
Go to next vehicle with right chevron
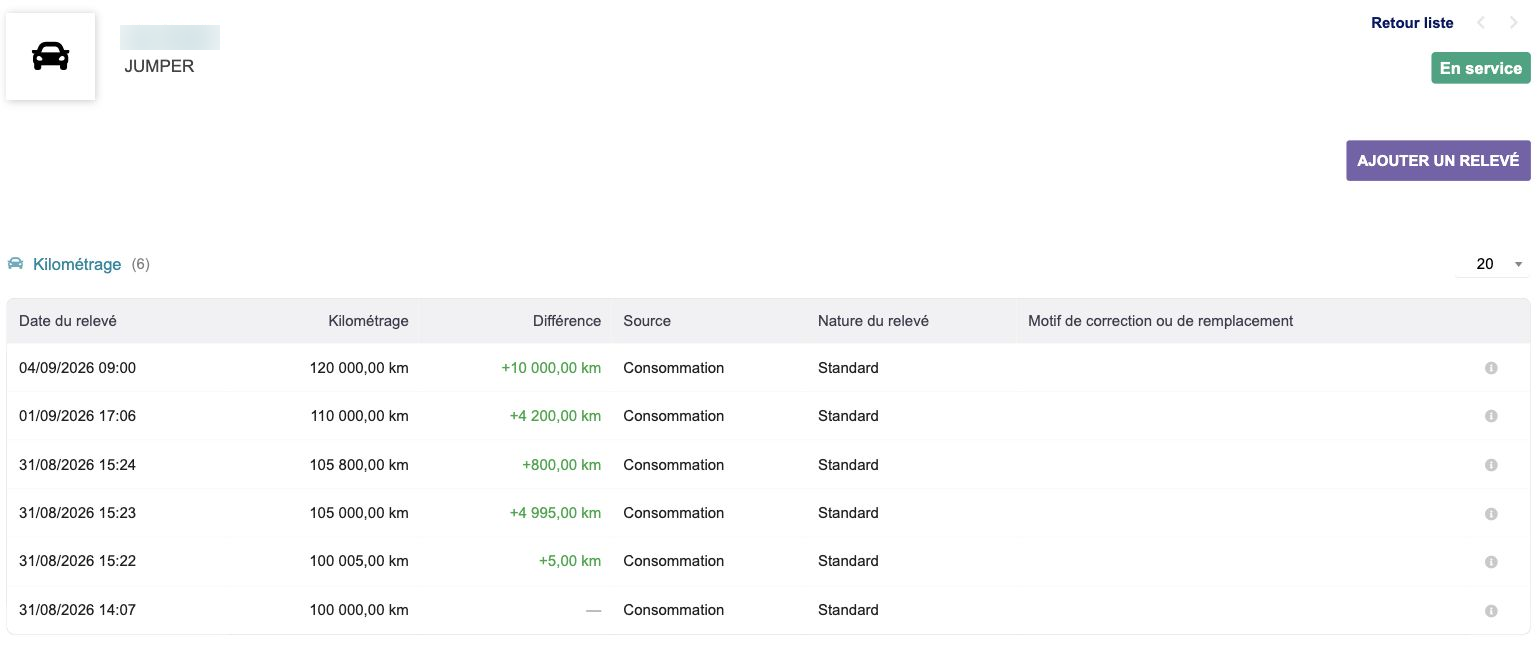(x=1514, y=23)
